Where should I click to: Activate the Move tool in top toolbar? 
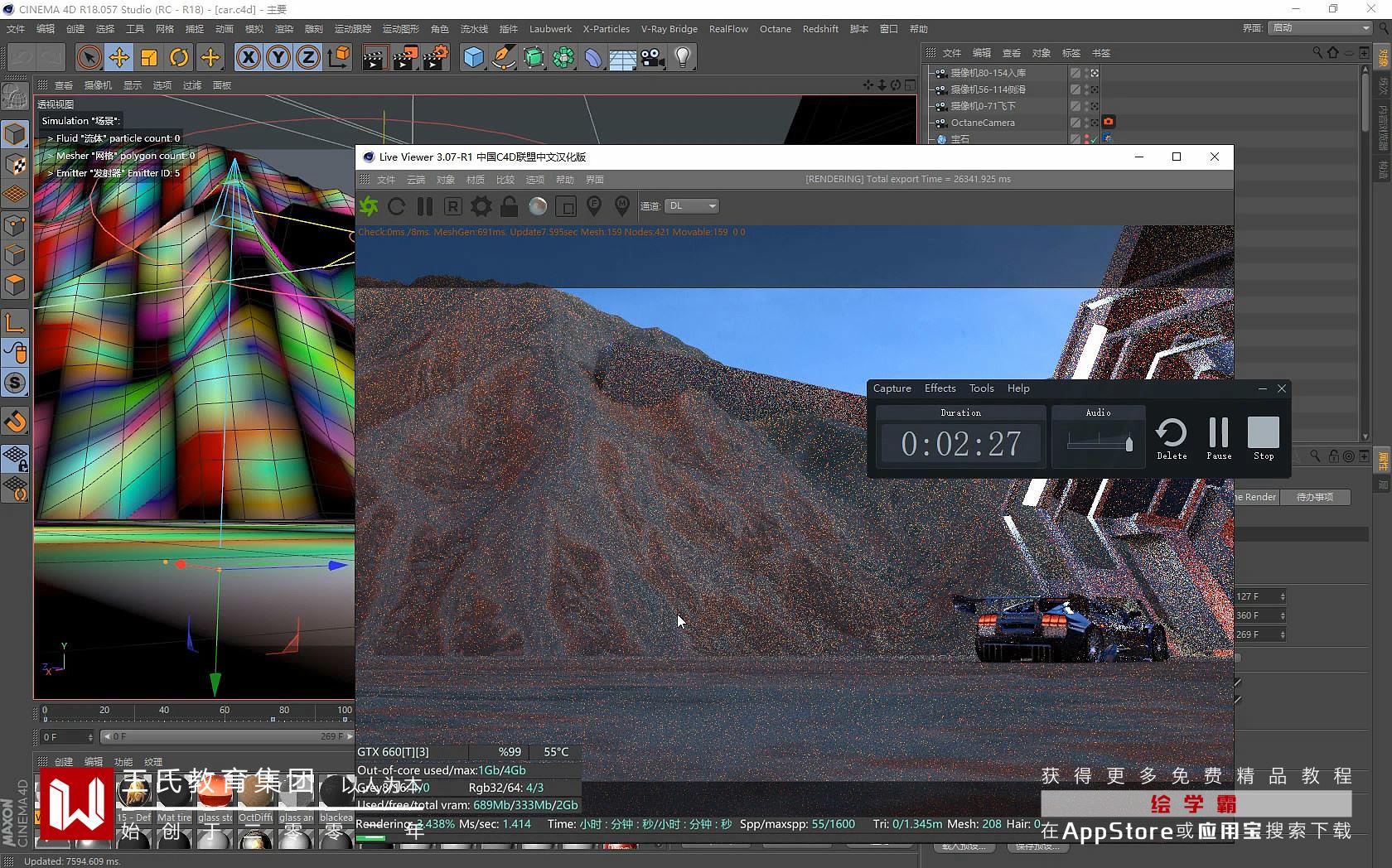119,57
